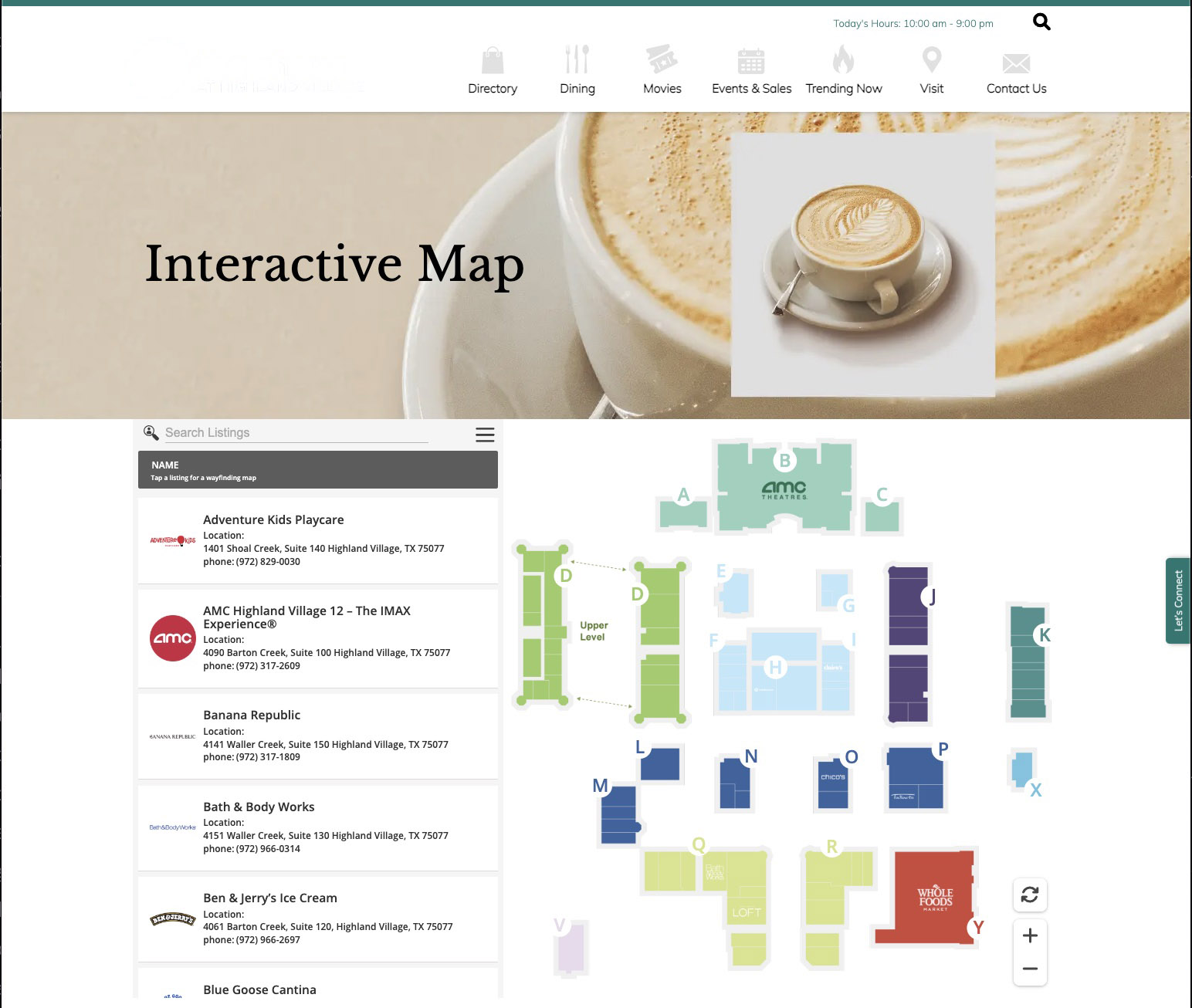1192x1008 pixels.
Task: Open the site search magnifier icon
Action: tap(1041, 22)
